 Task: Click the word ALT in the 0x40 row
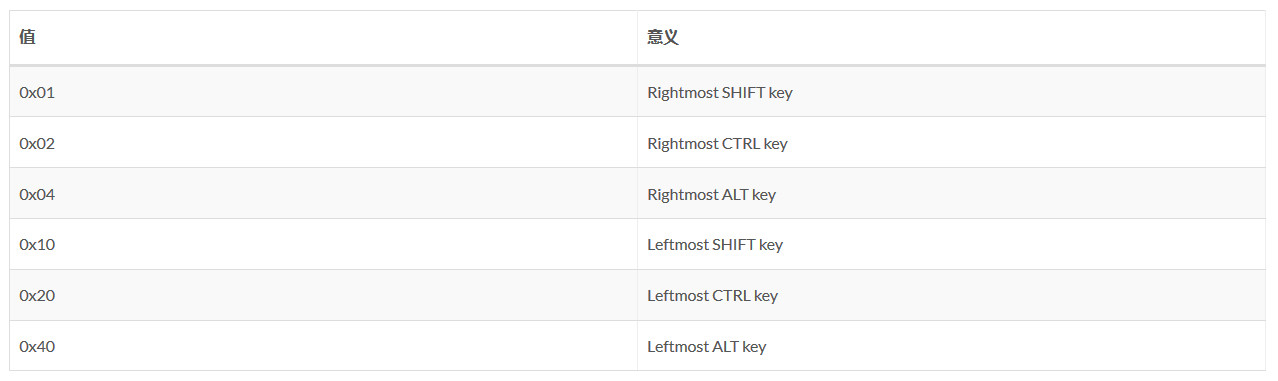click(725, 346)
